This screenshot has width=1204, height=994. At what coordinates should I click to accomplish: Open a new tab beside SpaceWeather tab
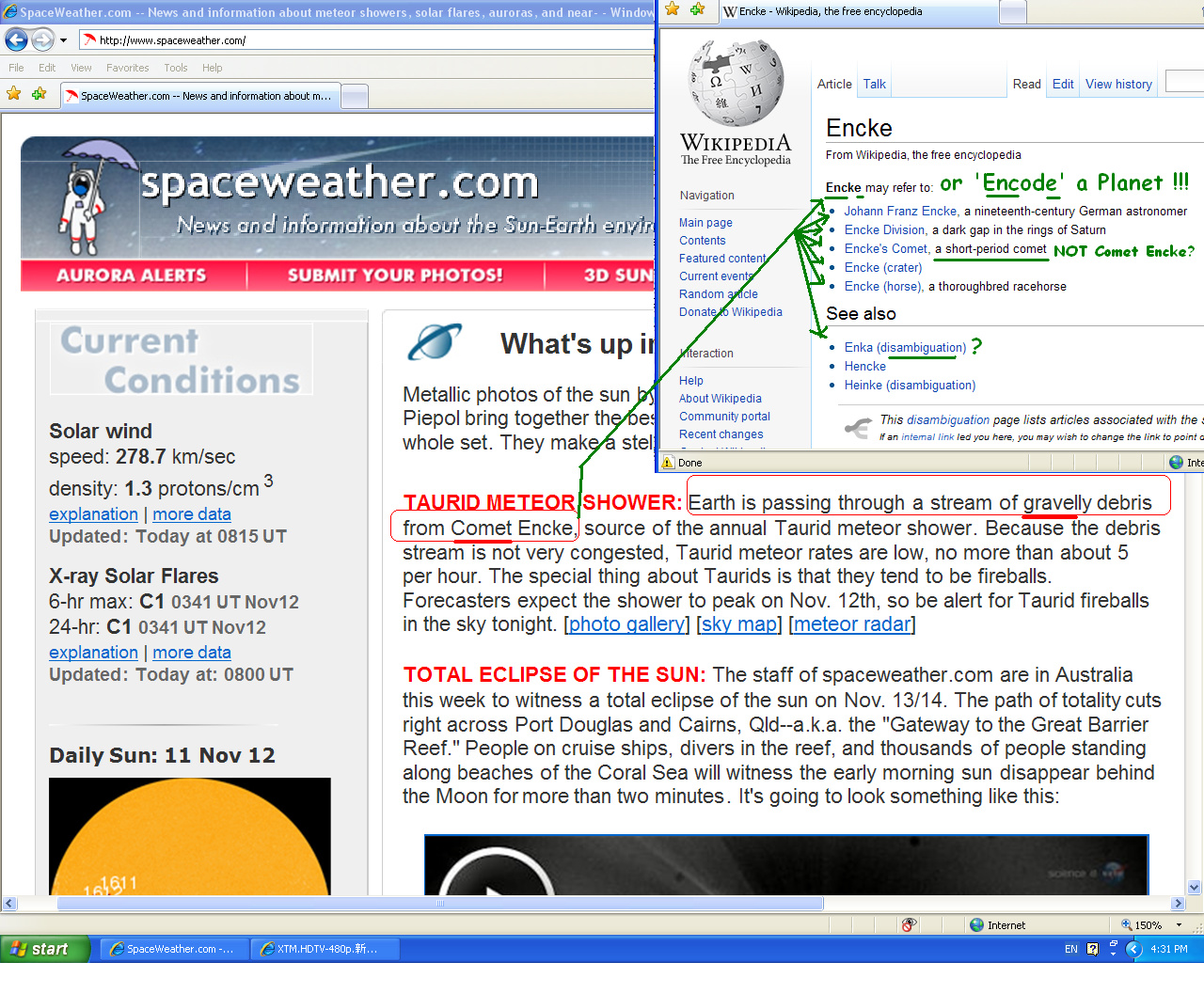[x=354, y=96]
